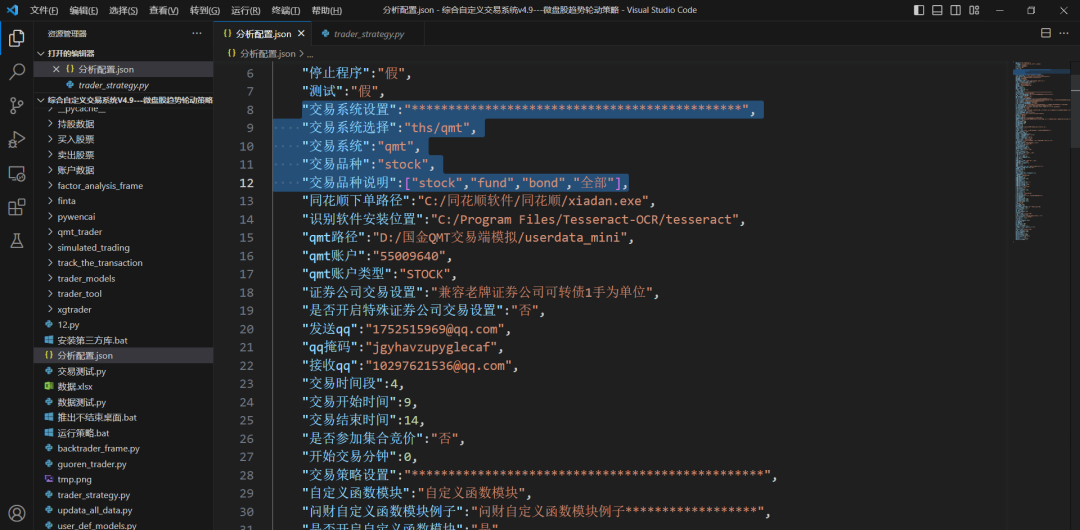Open the 运行(R) menu
Viewport: 1080px width, 530px height.
point(245,10)
